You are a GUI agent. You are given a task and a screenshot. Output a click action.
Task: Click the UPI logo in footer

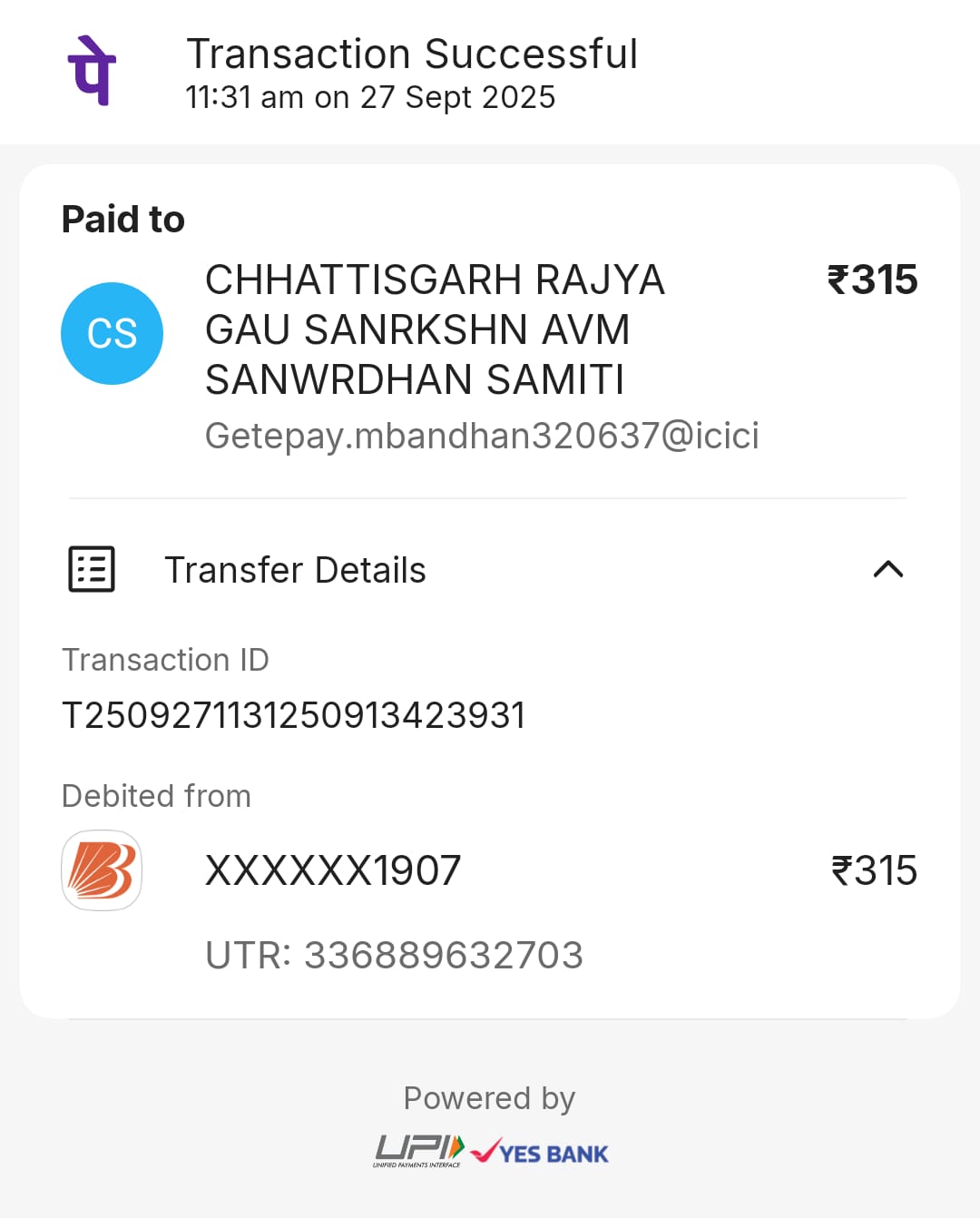(x=419, y=1151)
